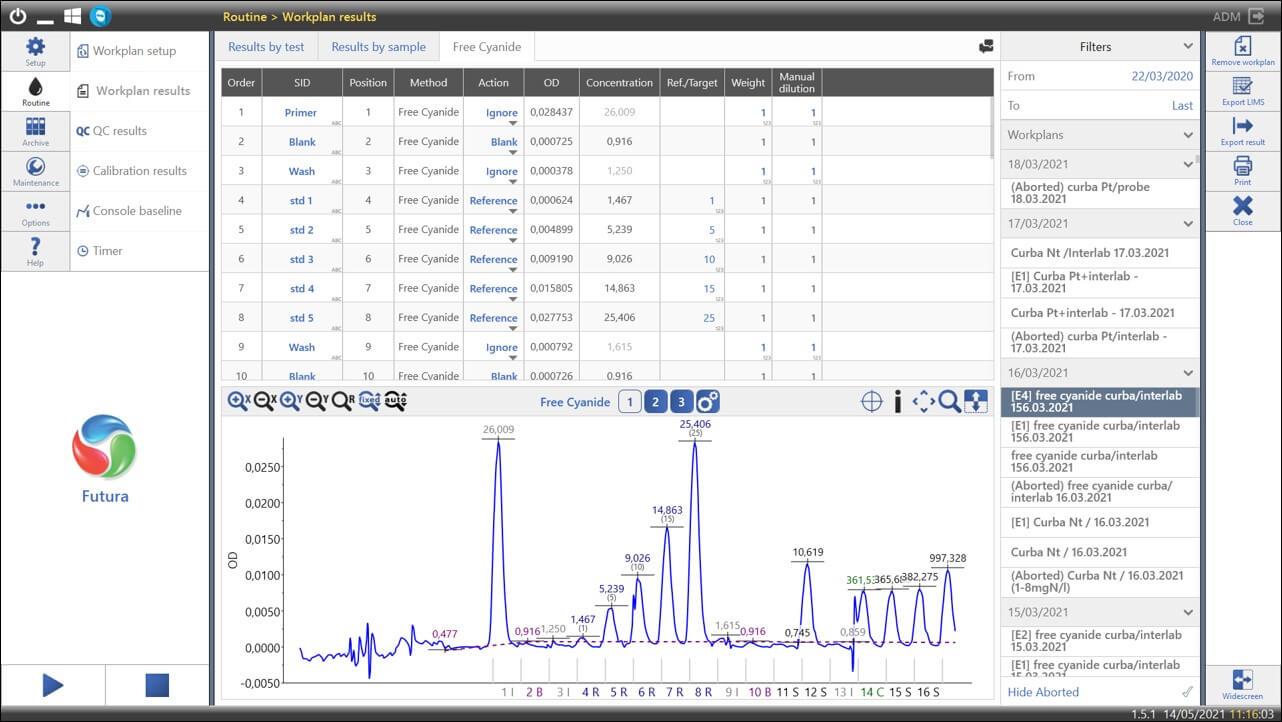Viewport: 1282px width, 722px height.
Task: Start the run with the play button
Action: [53, 685]
